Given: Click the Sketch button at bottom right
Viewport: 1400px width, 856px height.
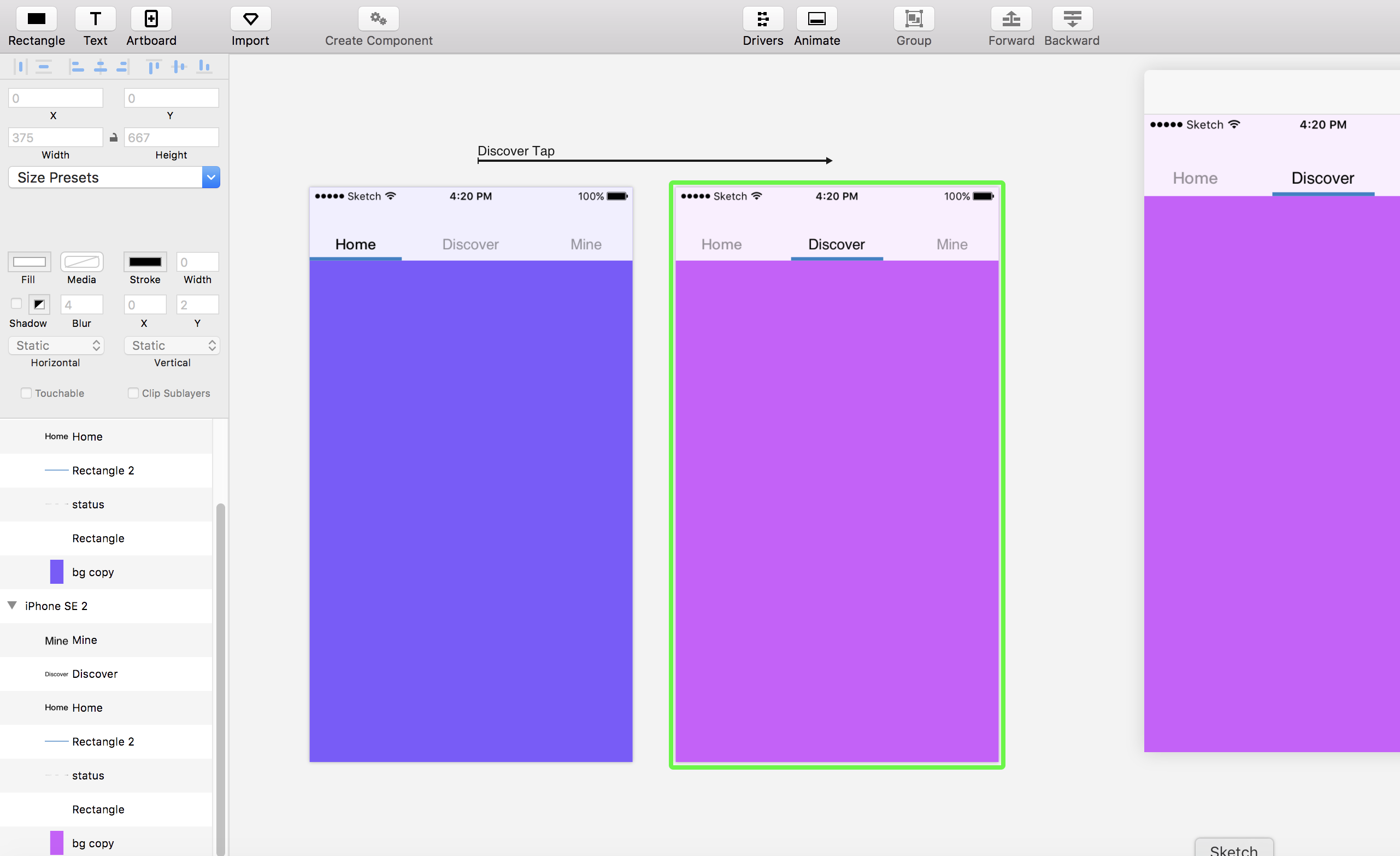Looking at the screenshot, I should [x=1234, y=848].
